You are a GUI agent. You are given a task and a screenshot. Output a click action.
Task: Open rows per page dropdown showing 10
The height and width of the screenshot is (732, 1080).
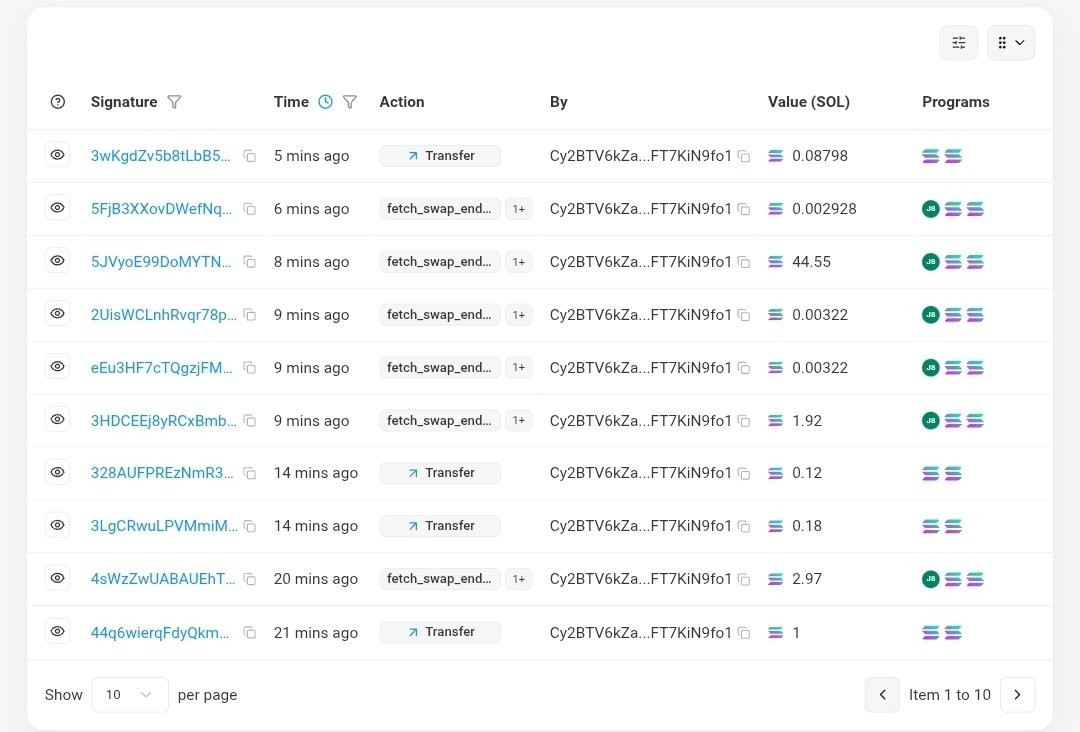pyautogui.click(x=129, y=695)
